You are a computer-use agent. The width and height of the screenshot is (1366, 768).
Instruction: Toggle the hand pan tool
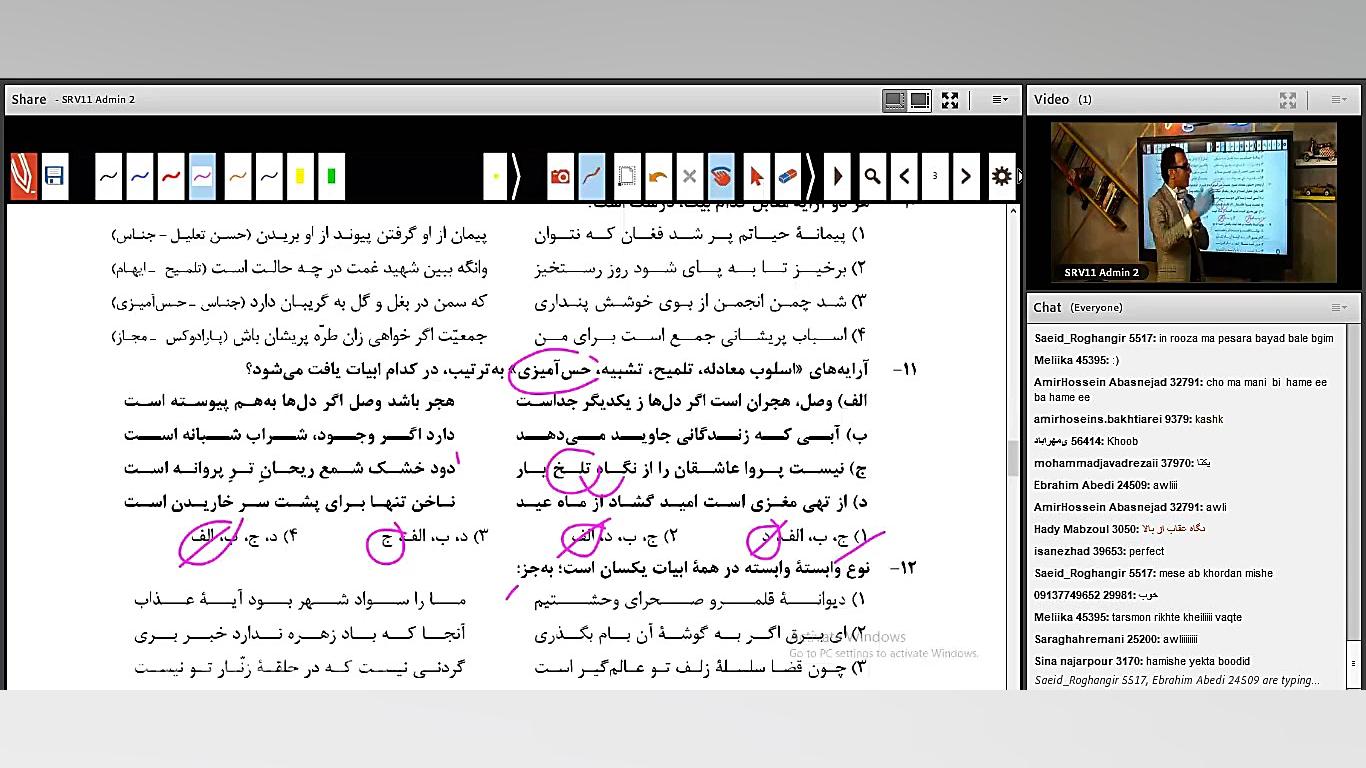[722, 176]
